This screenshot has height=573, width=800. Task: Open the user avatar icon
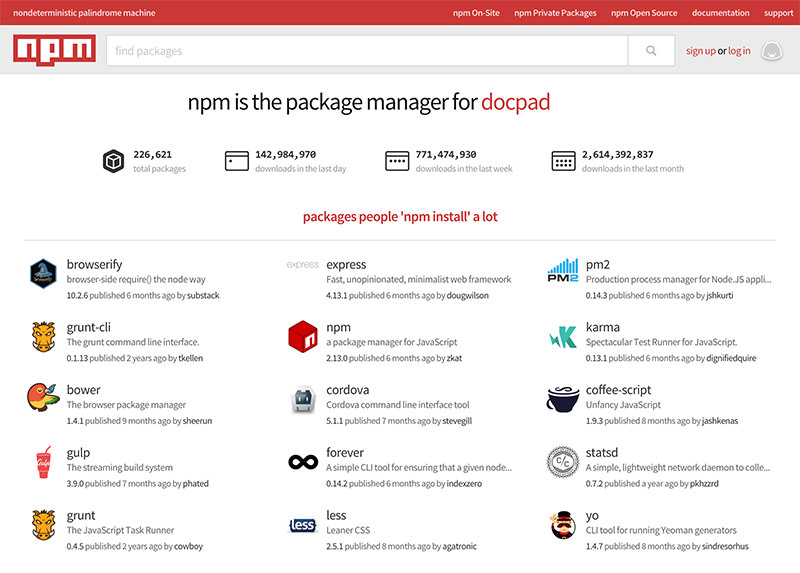click(x=771, y=51)
